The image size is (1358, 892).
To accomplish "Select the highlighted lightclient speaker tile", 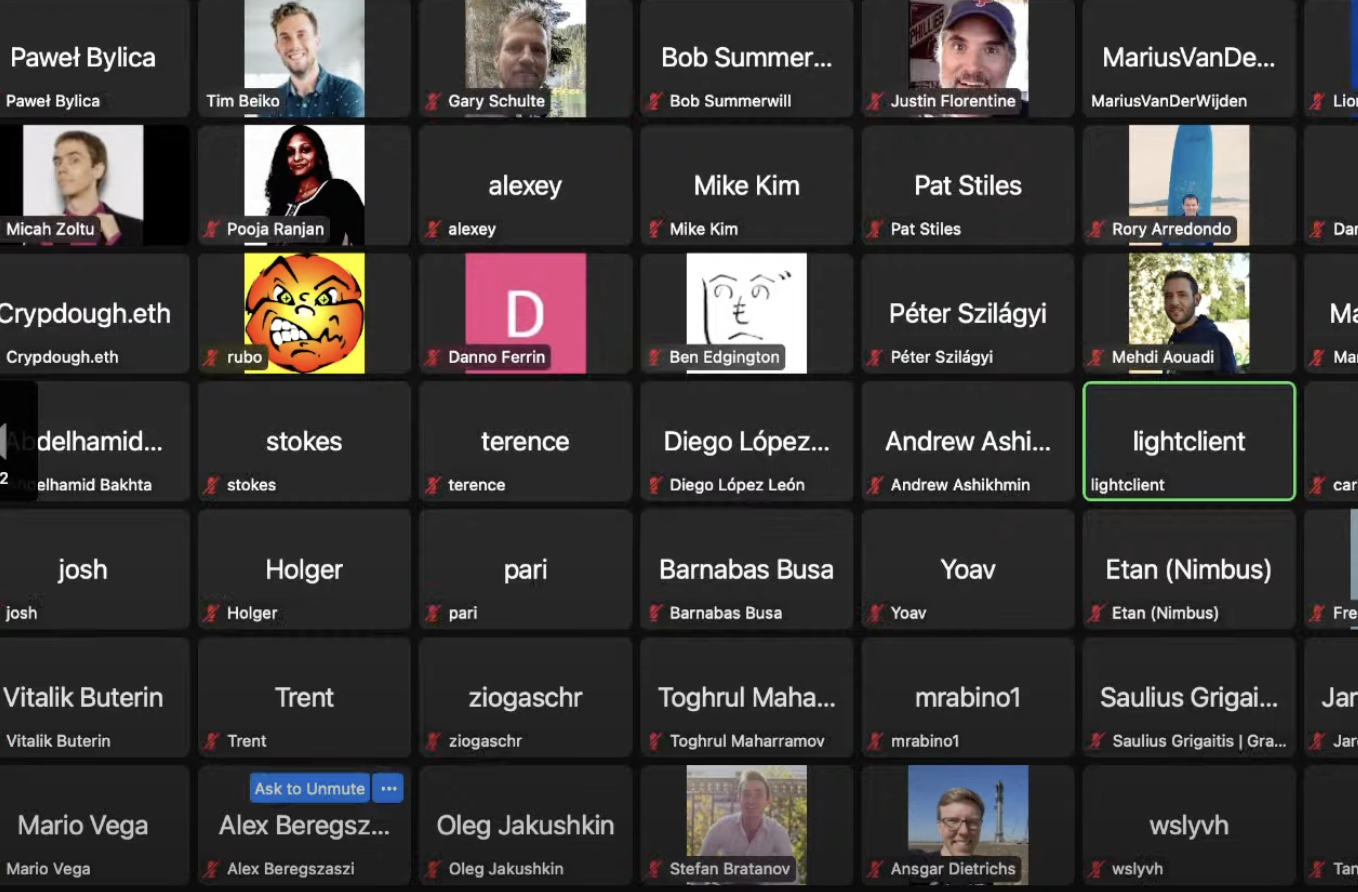I will (x=1189, y=441).
